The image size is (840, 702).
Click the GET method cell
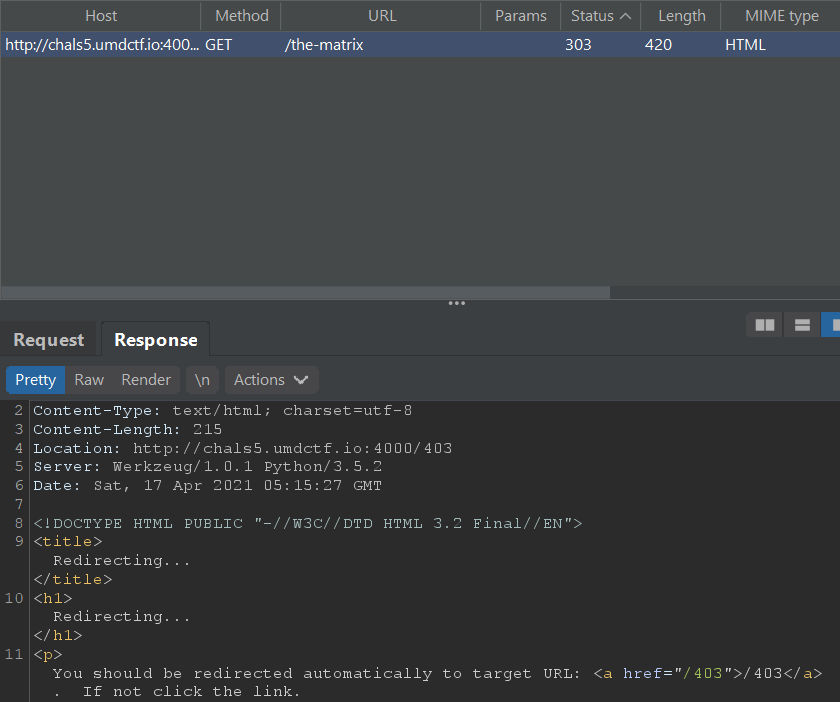point(219,45)
